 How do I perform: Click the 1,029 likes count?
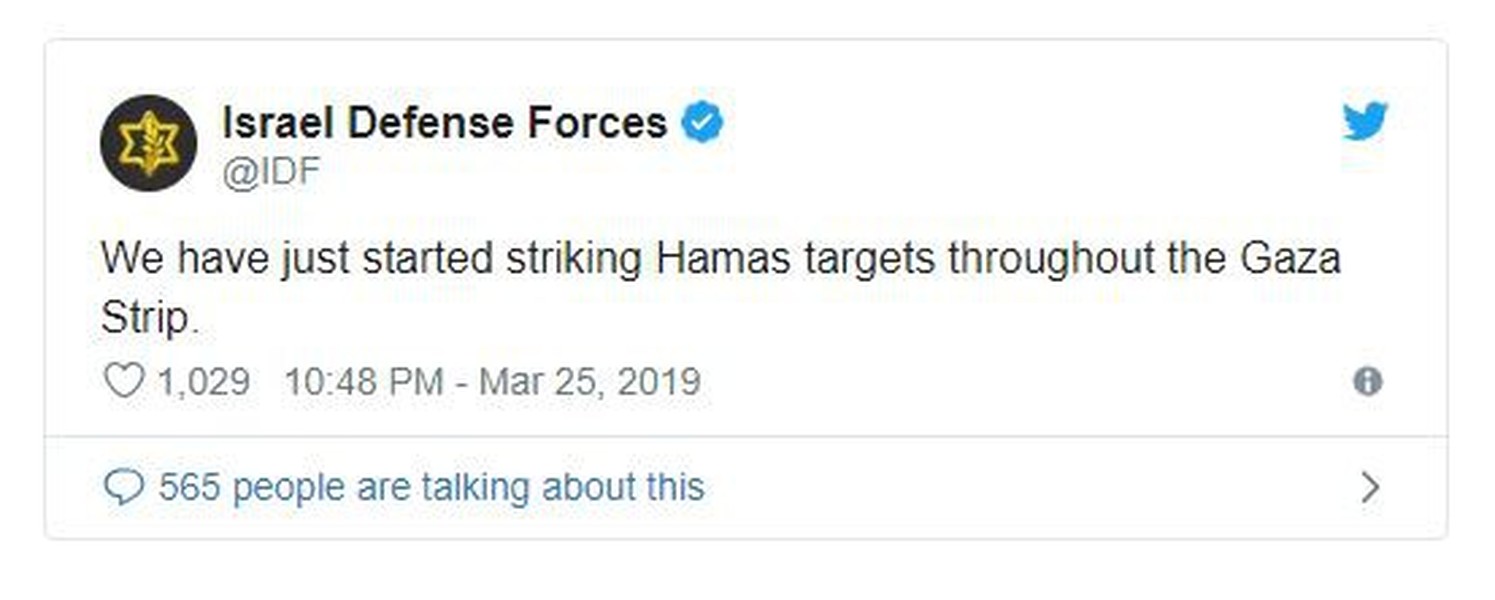coord(203,381)
